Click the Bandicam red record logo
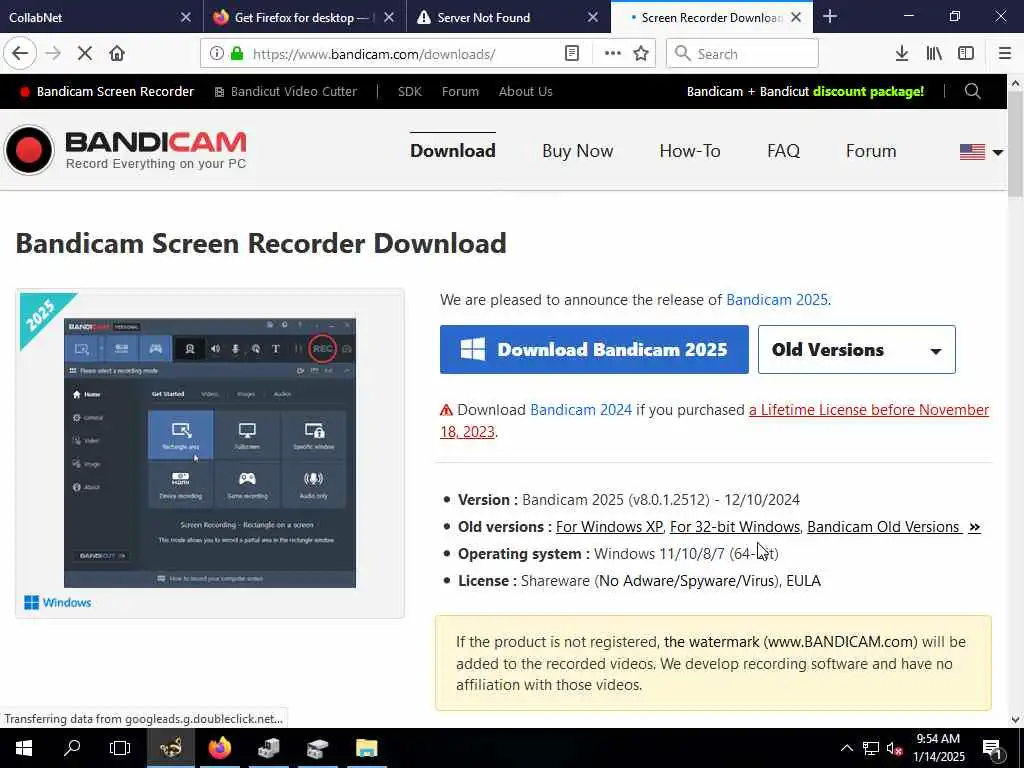Image resolution: width=1024 pixels, height=768 pixels. (29, 150)
